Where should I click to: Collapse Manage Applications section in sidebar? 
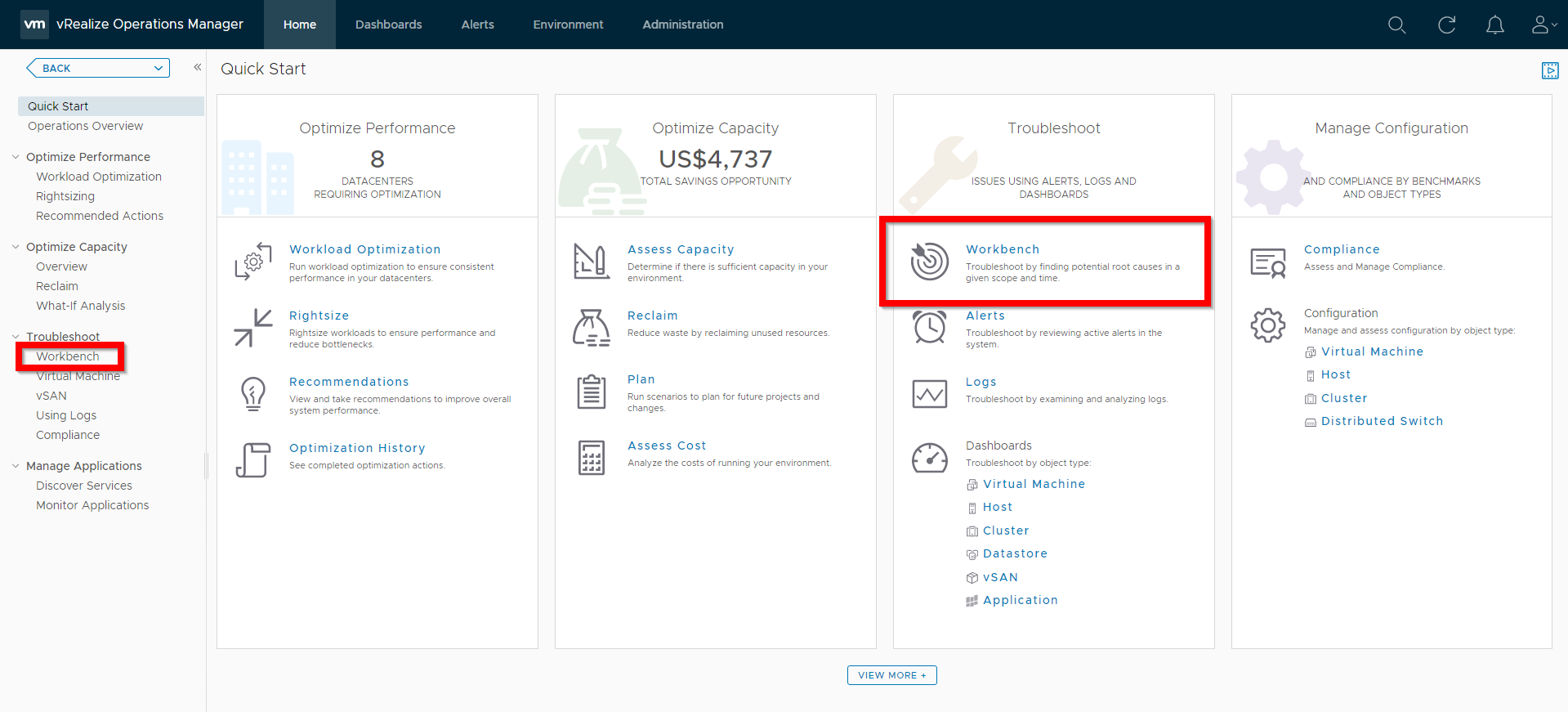click(x=16, y=465)
